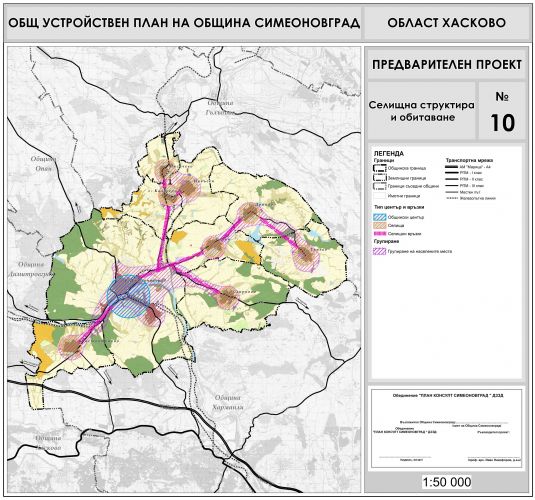Click the sheet number 10
535x500 pixels.
[x=502, y=123]
